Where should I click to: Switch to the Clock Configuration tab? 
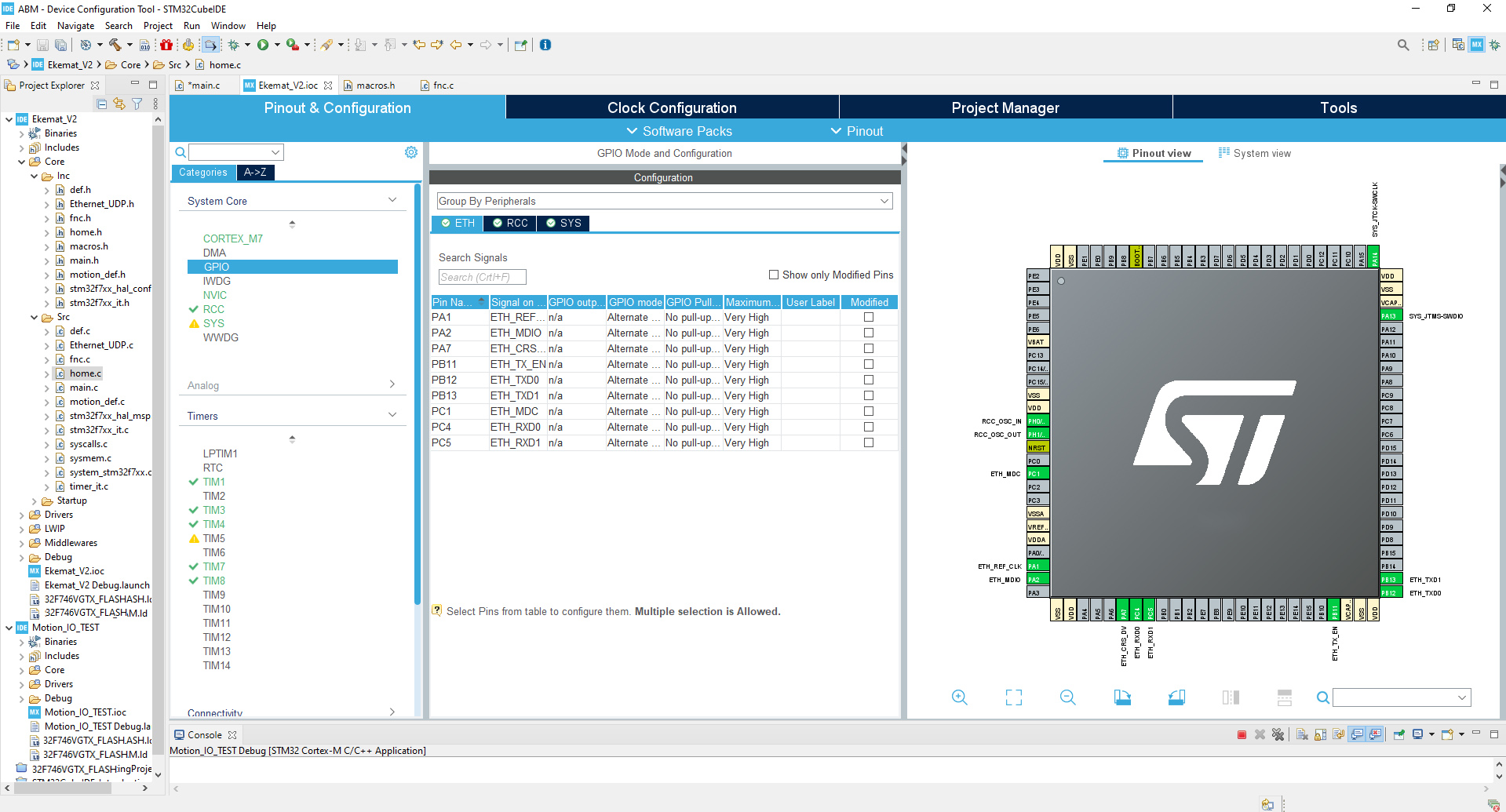pyautogui.click(x=672, y=107)
